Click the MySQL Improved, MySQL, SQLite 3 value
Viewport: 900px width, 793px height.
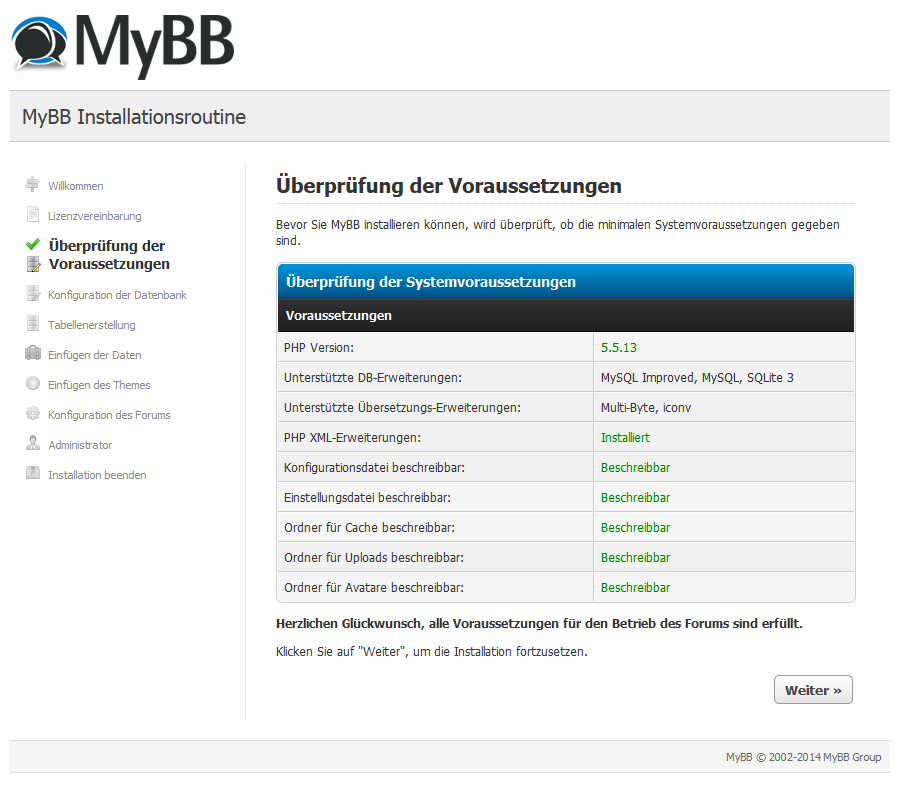697,378
